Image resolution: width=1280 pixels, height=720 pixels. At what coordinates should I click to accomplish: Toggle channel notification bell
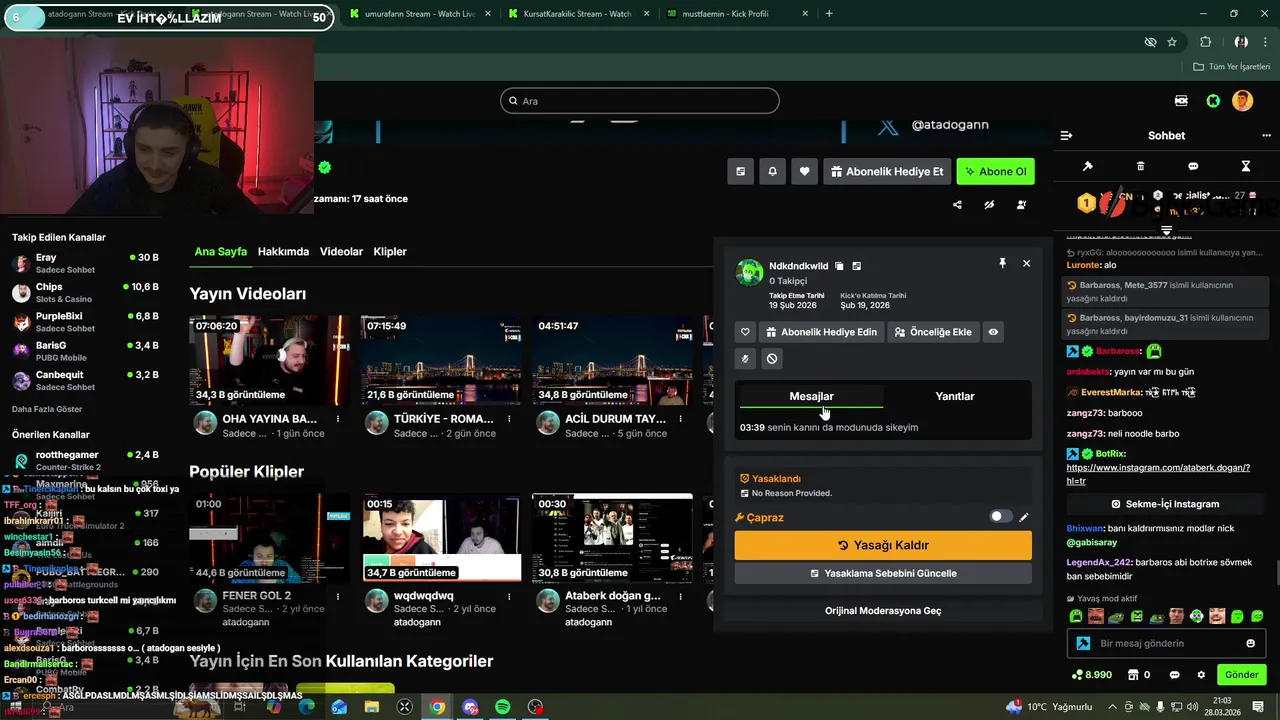[x=772, y=171]
